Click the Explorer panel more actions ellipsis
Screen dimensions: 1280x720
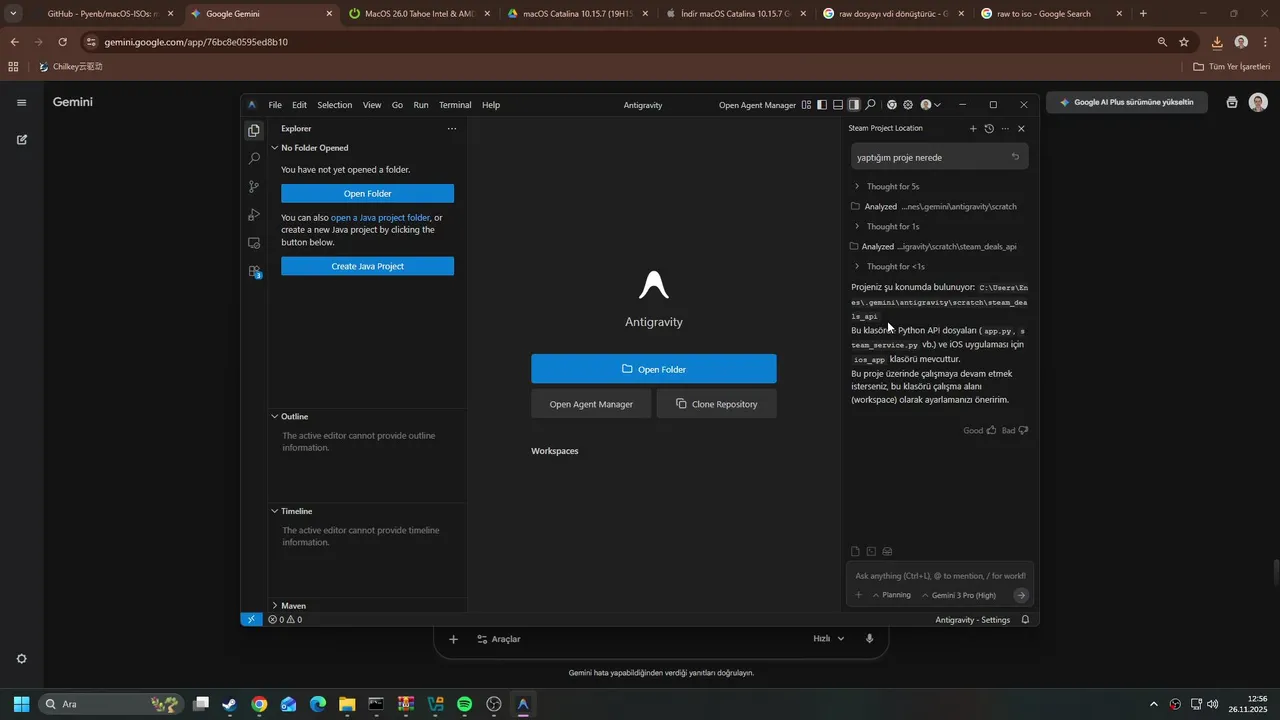coord(452,128)
